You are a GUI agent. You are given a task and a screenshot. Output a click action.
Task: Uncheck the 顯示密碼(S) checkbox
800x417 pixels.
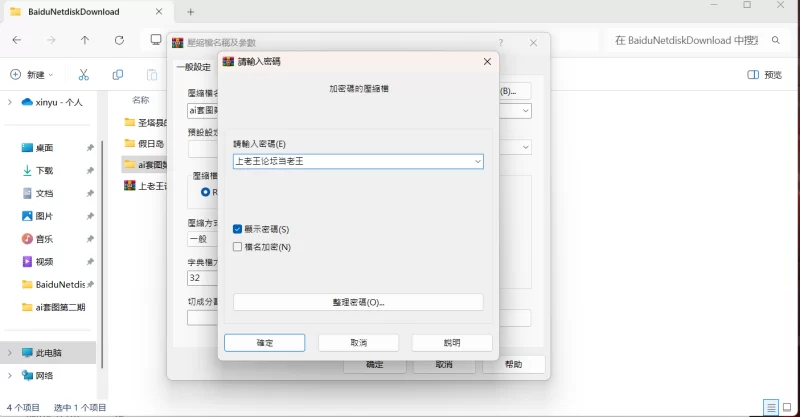pos(238,229)
